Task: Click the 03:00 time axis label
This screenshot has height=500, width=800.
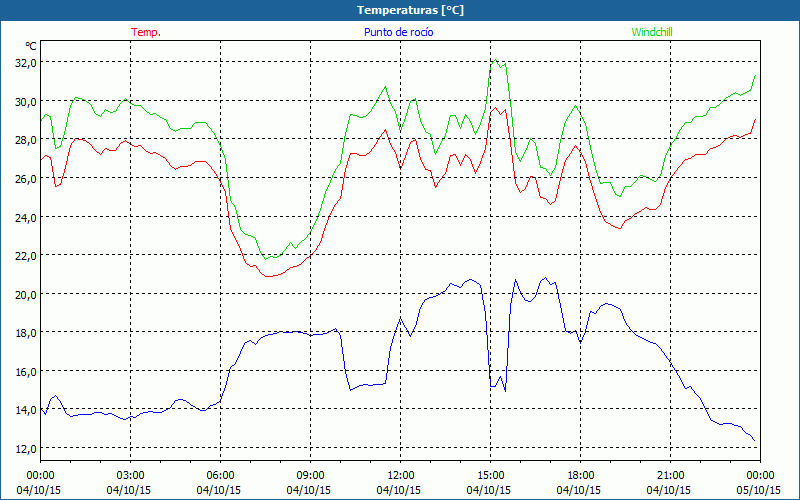Action: coord(131,476)
